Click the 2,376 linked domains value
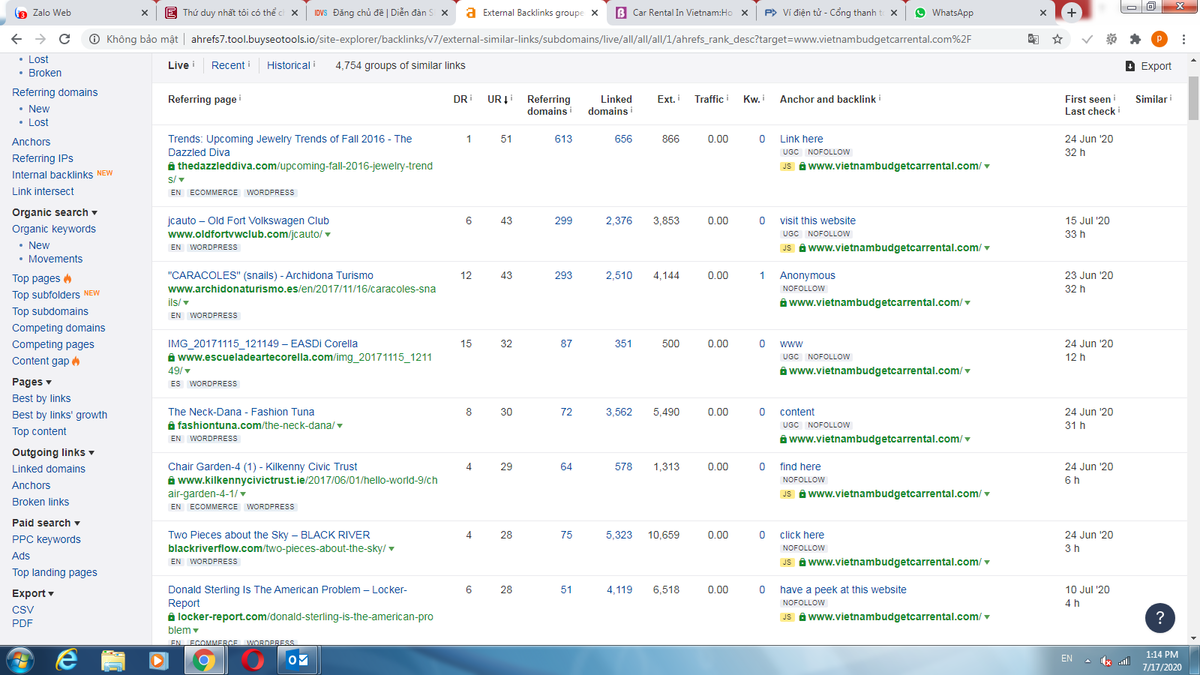The height and width of the screenshot is (675, 1200). point(618,221)
